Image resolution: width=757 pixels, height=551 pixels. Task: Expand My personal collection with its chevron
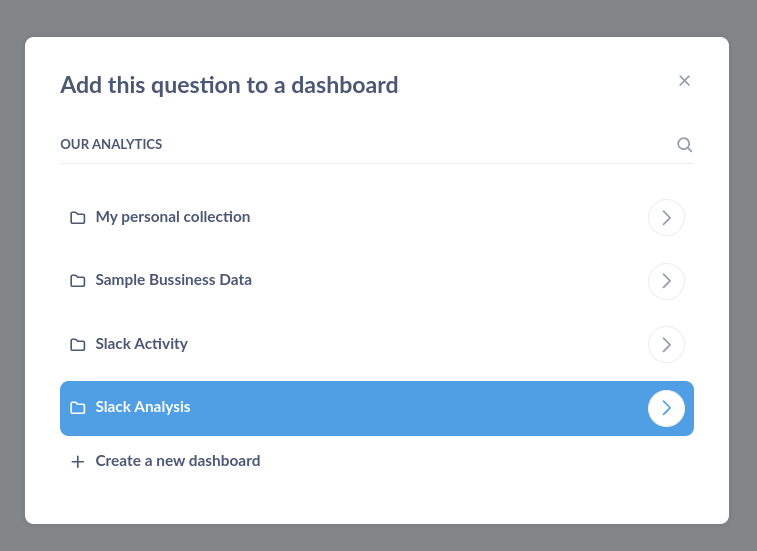click(666, 218)
